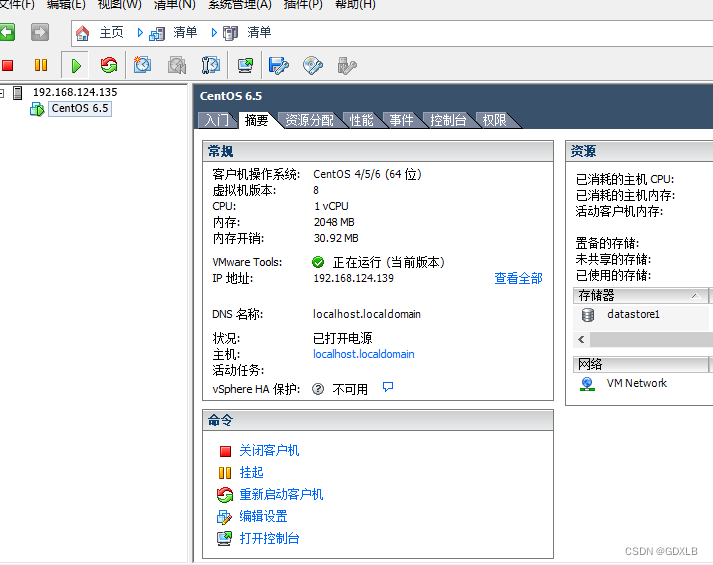This screenshot has height=565, width=713.
Task: Switch to the 入门 tab
Action: click(x=217, y=120)
